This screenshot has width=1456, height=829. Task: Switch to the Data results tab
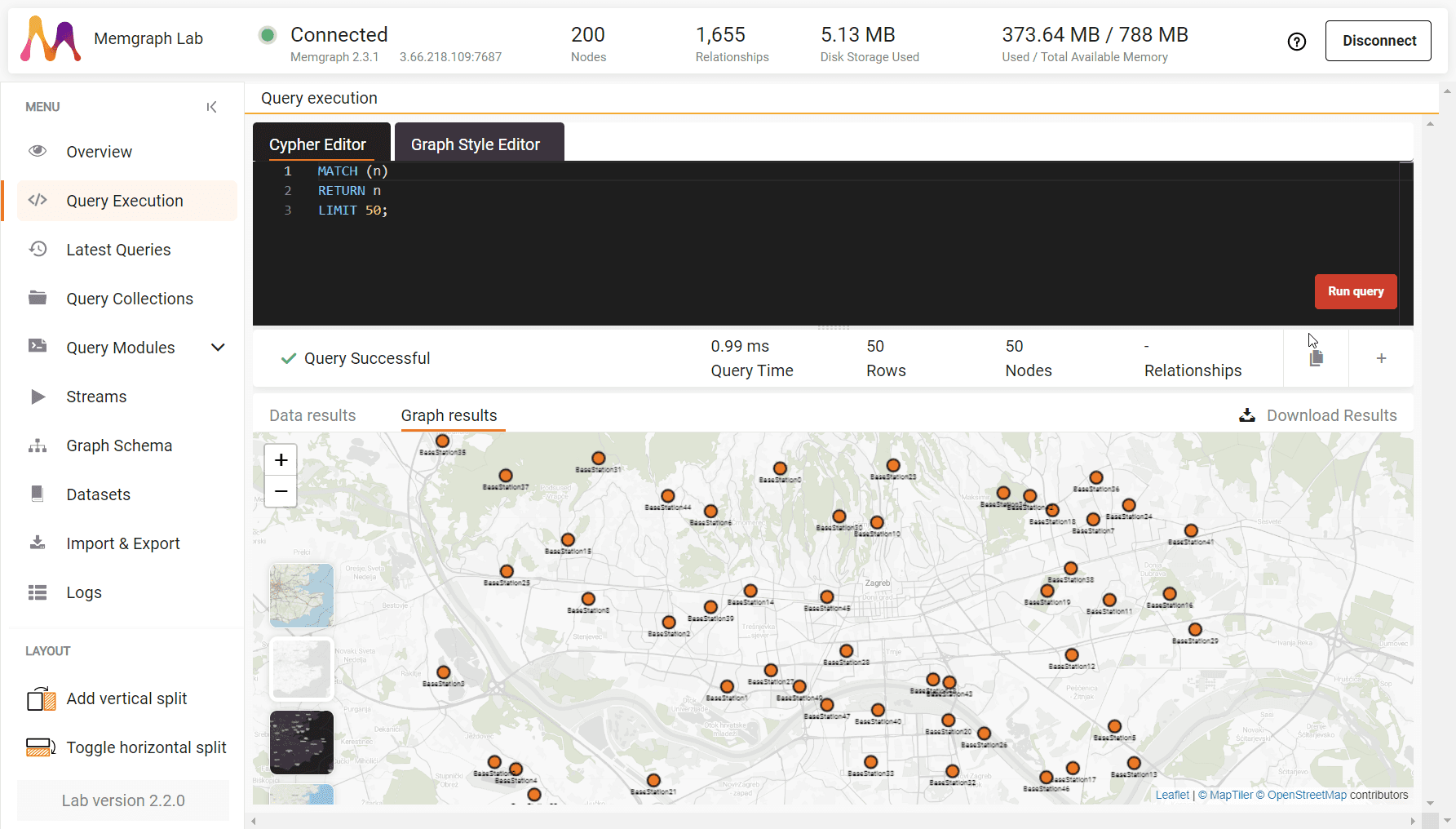click(x=312, y=415)
